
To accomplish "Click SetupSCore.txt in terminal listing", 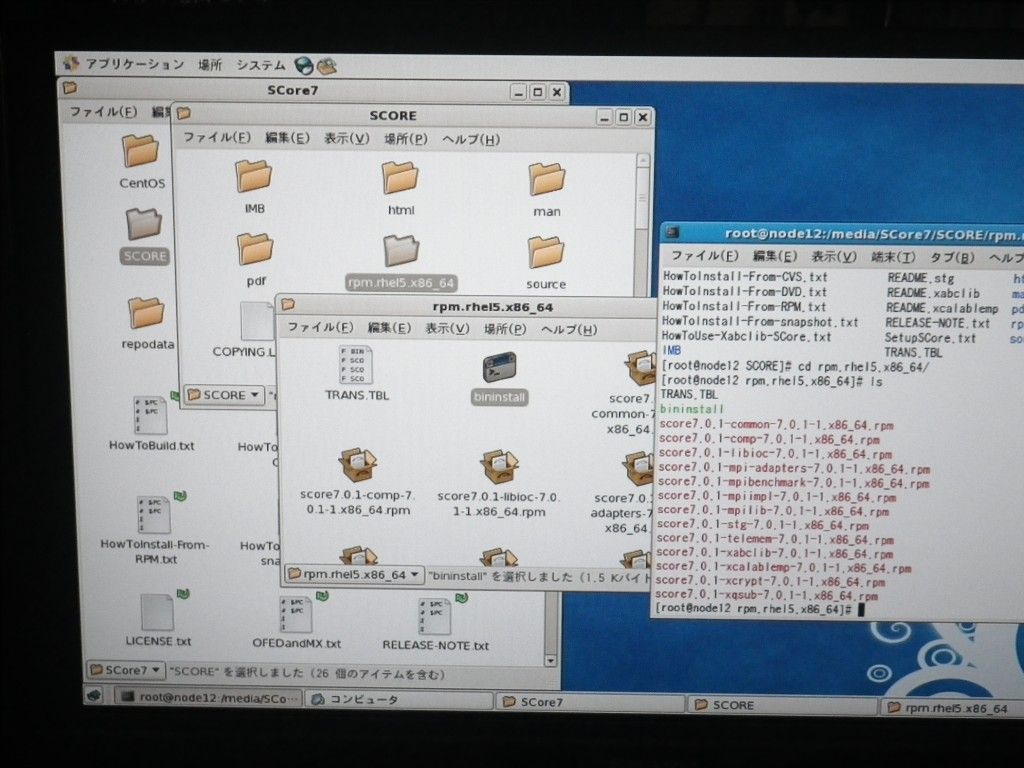I will pyautogui.click(x=930, y=338).
